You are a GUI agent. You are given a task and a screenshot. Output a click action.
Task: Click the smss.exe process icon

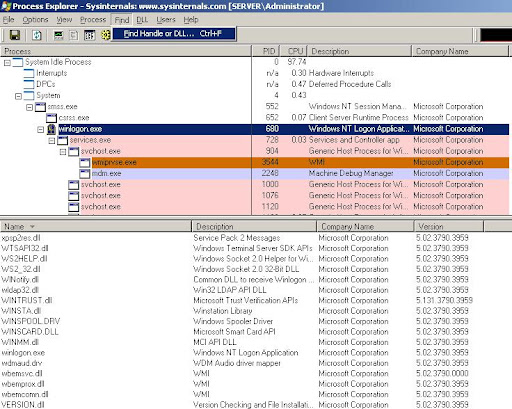(x=40, y=107)
